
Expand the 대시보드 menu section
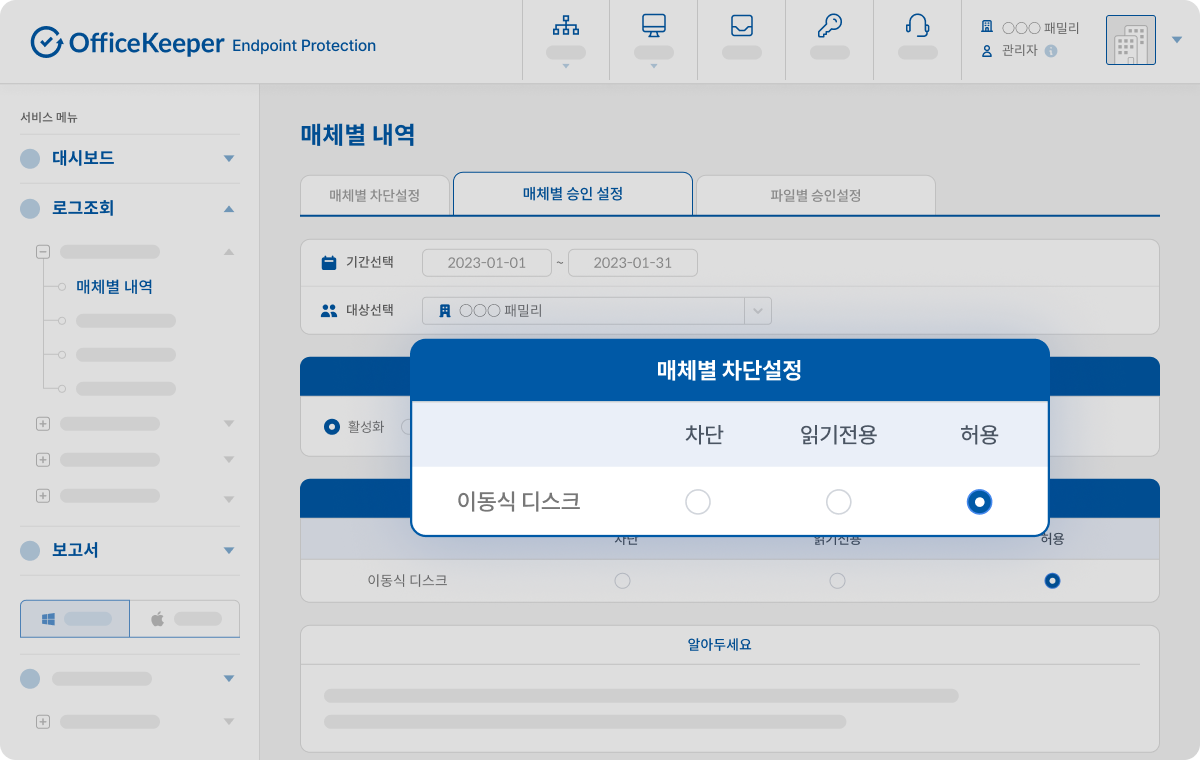(229, 158)
